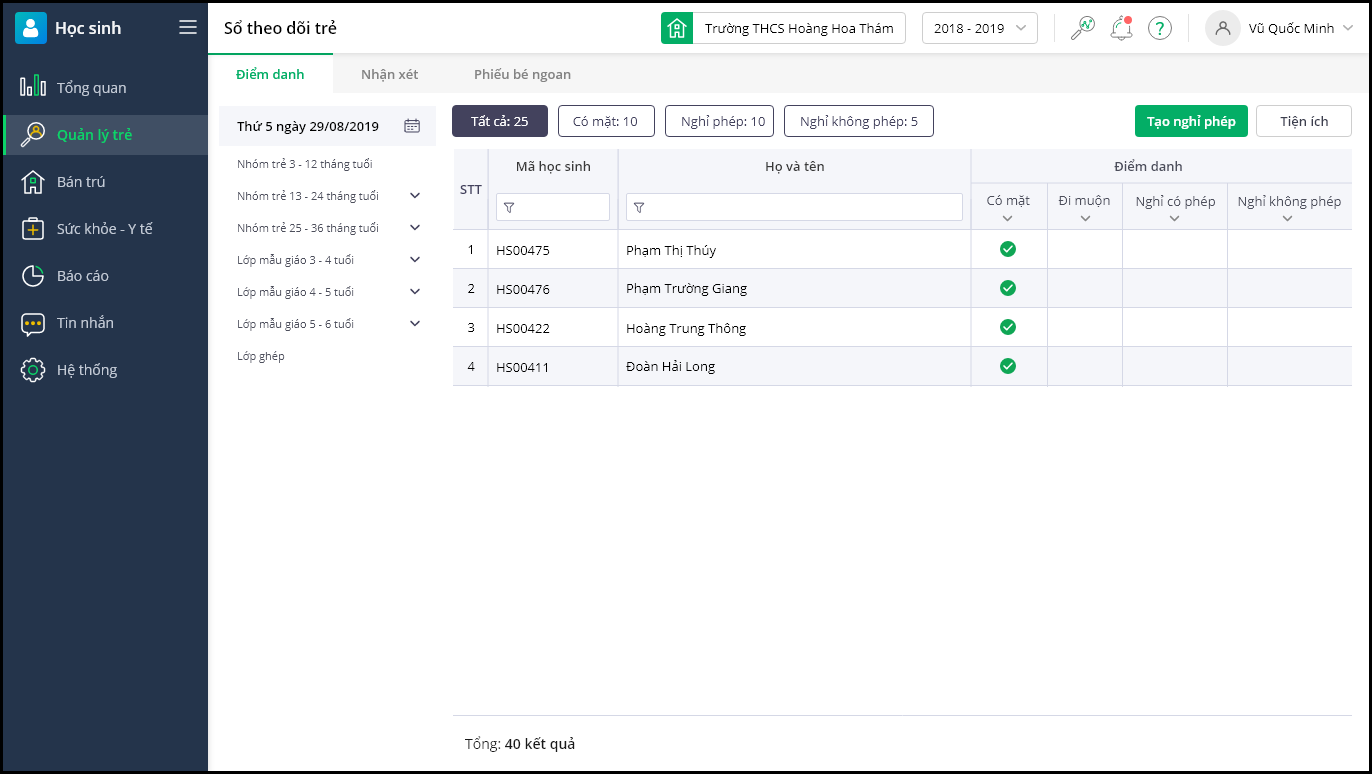
Task: Go to Tin nhắn messages
Action: pos(85,323)
